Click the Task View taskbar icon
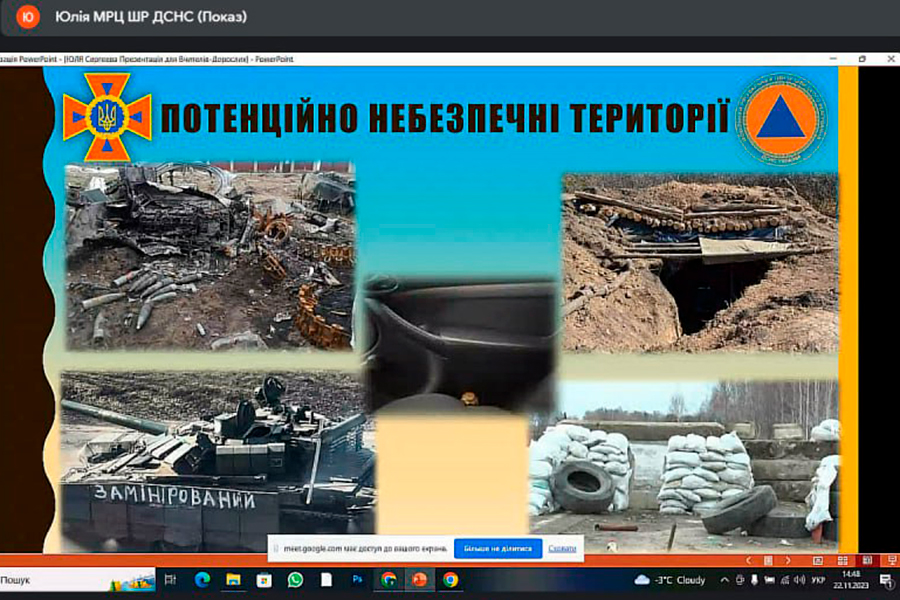Screen dimensions: 900x600 coord(170,580)
